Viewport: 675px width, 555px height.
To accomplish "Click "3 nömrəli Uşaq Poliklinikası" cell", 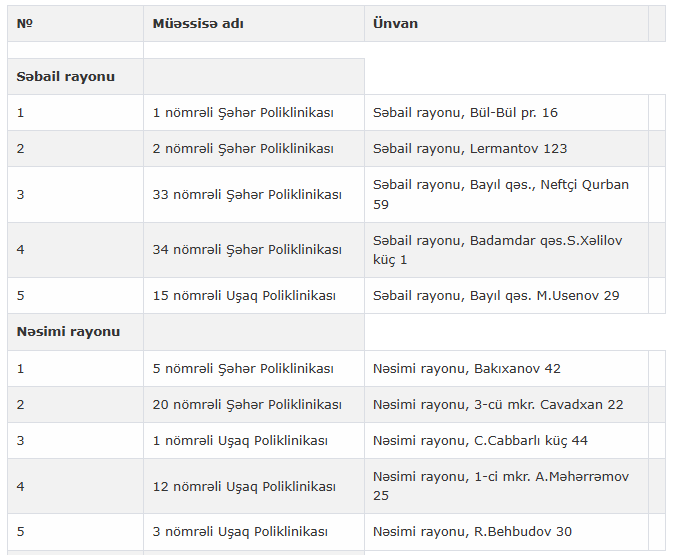I will tap(240, 532).
